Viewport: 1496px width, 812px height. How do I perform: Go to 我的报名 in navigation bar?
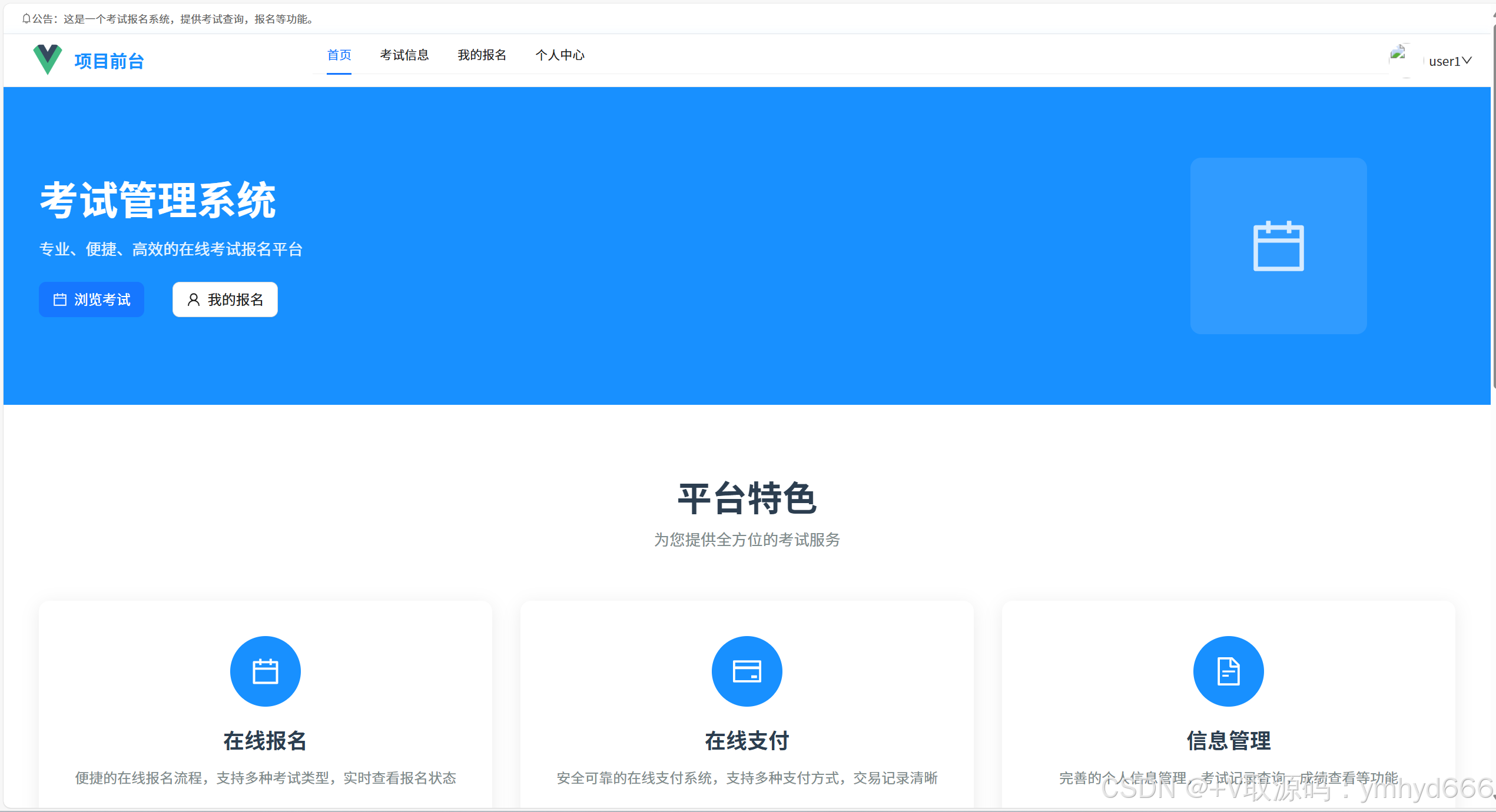pyautogui.click(x=482, y=55)
